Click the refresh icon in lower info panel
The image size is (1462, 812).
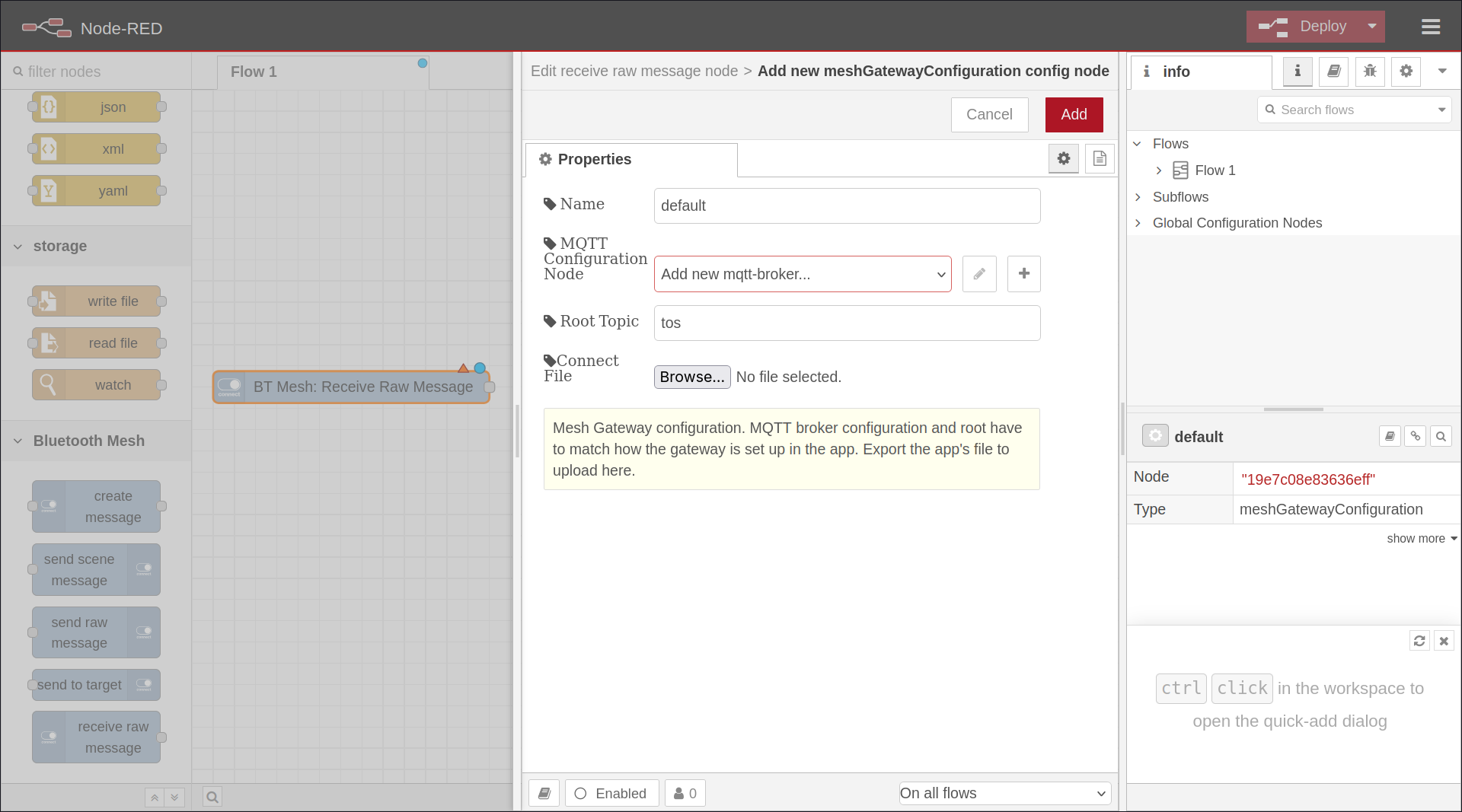pos(1419,641)
